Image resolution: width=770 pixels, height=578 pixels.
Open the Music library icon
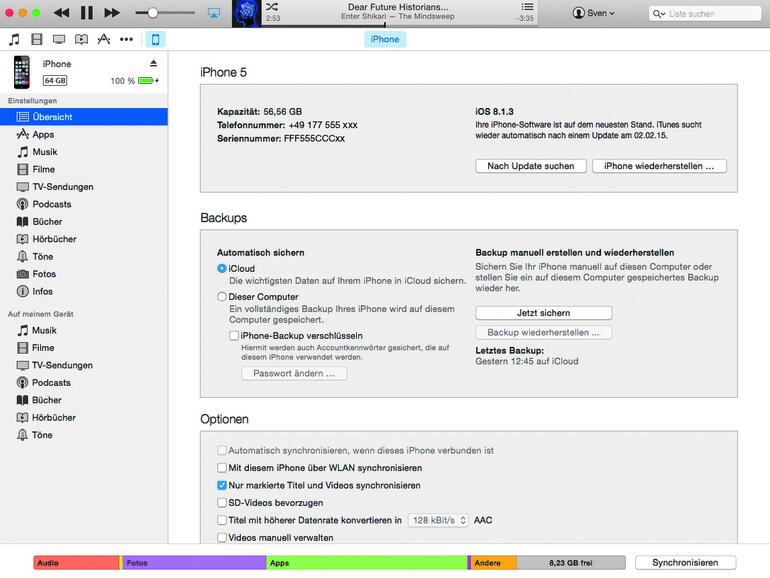pyautogui.click(x=15, y=39)
